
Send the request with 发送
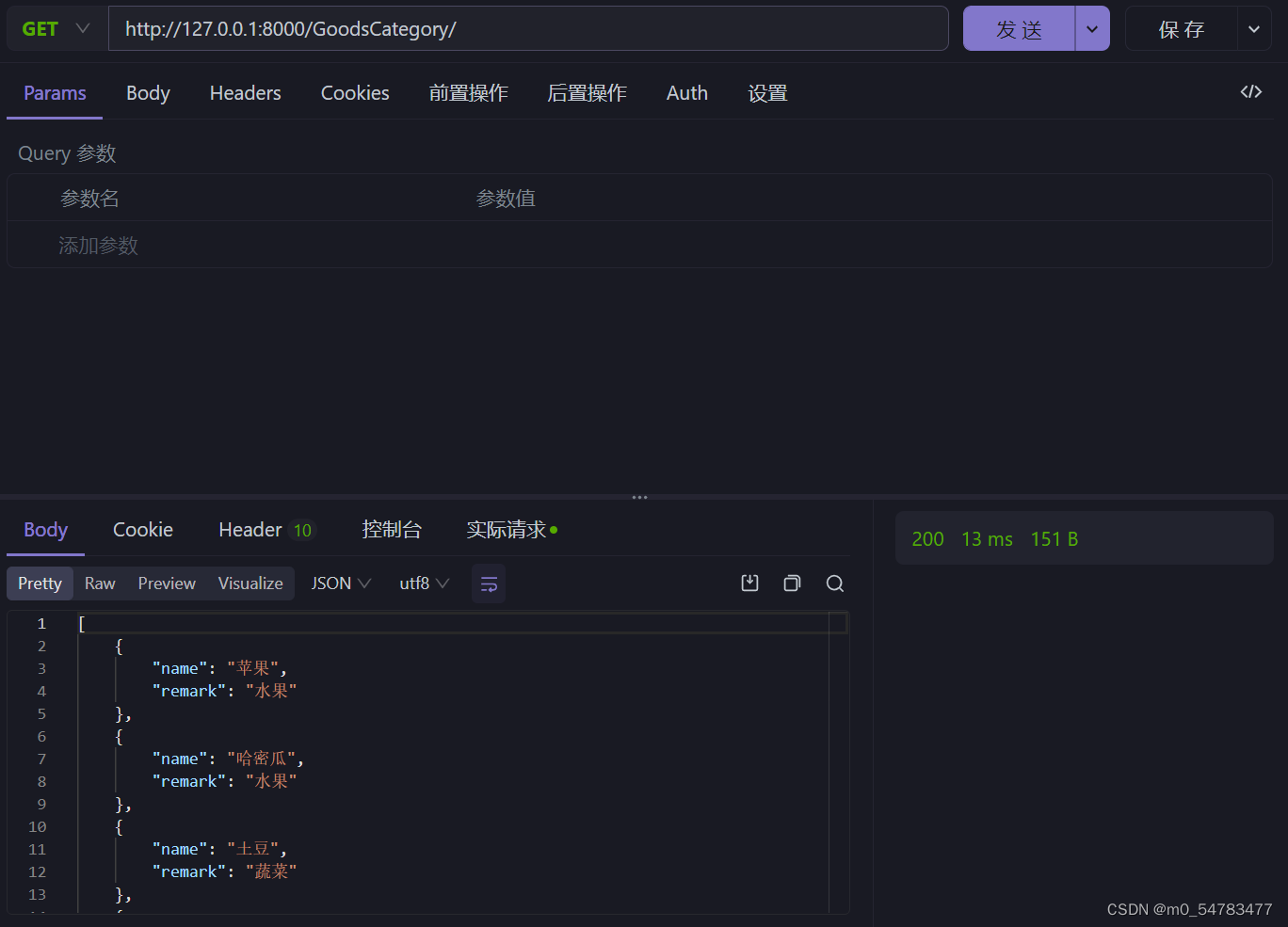coord(1018,28)
